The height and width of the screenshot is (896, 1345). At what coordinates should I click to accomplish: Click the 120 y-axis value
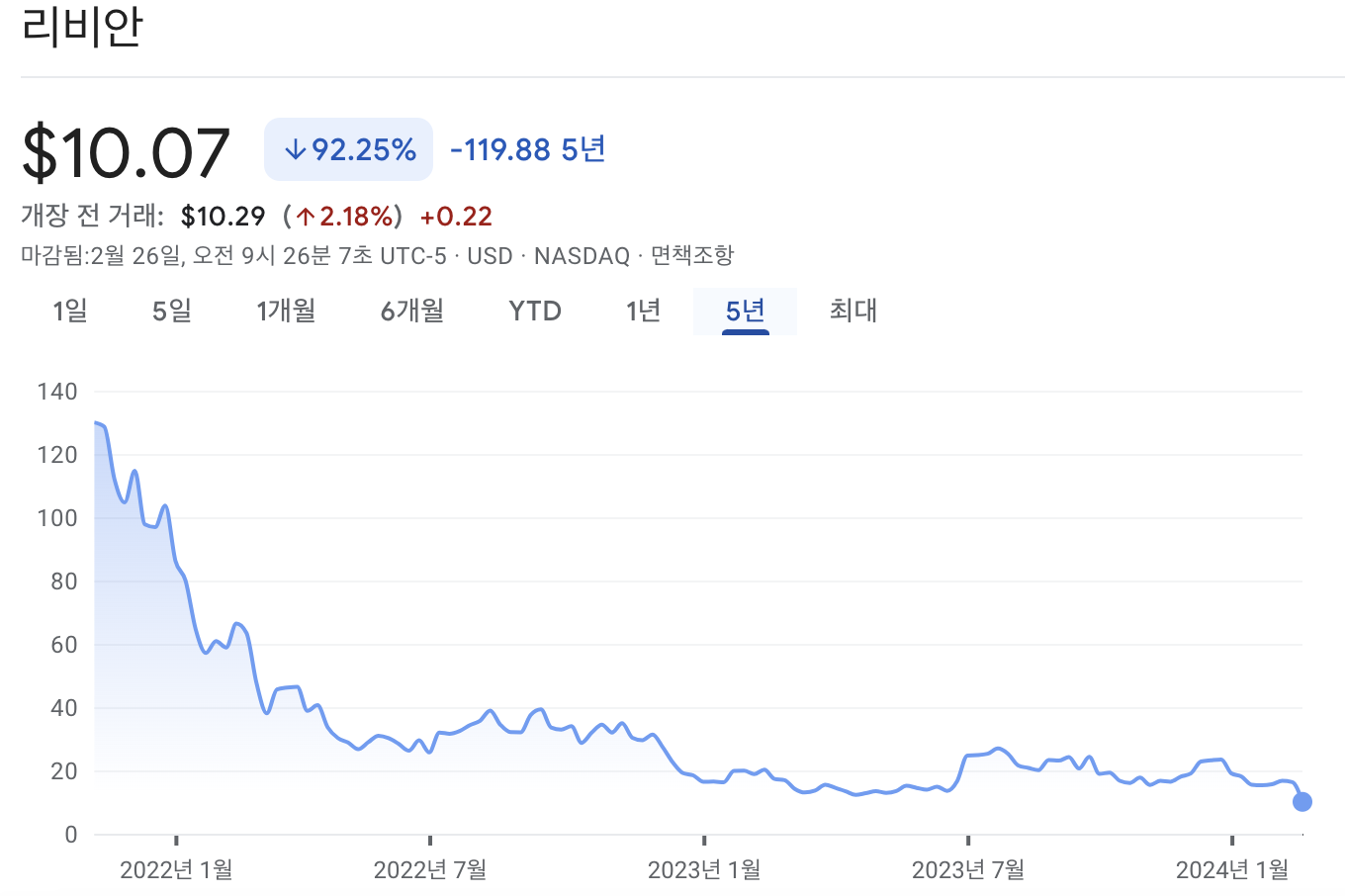pos(57,455)
